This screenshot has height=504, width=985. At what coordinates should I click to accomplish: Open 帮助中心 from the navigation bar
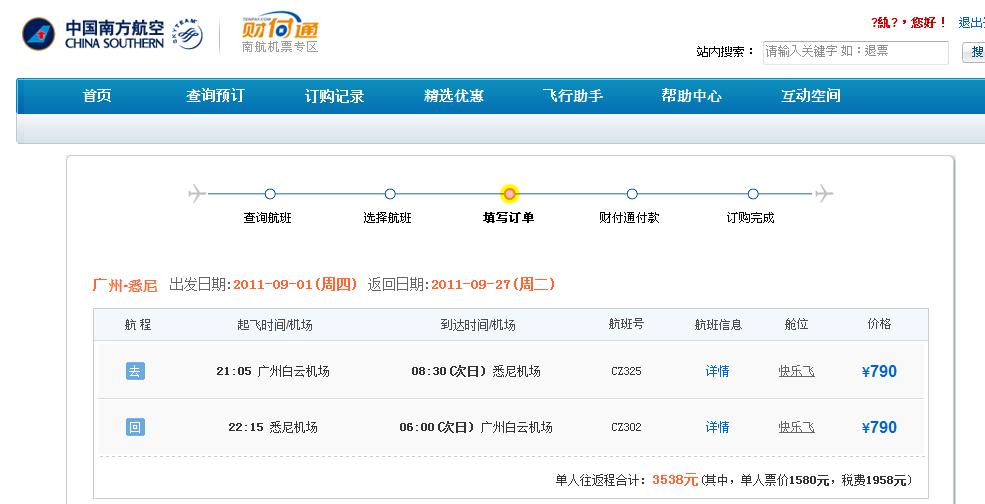[691, 96]
